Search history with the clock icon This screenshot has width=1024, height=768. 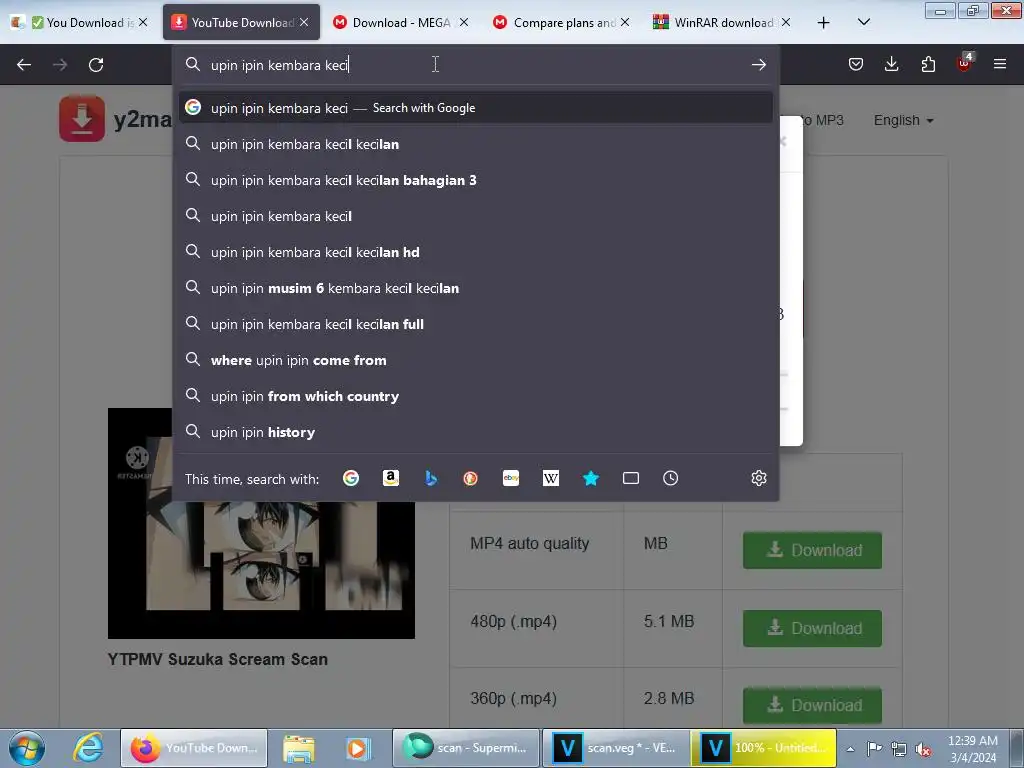(671, 479)
